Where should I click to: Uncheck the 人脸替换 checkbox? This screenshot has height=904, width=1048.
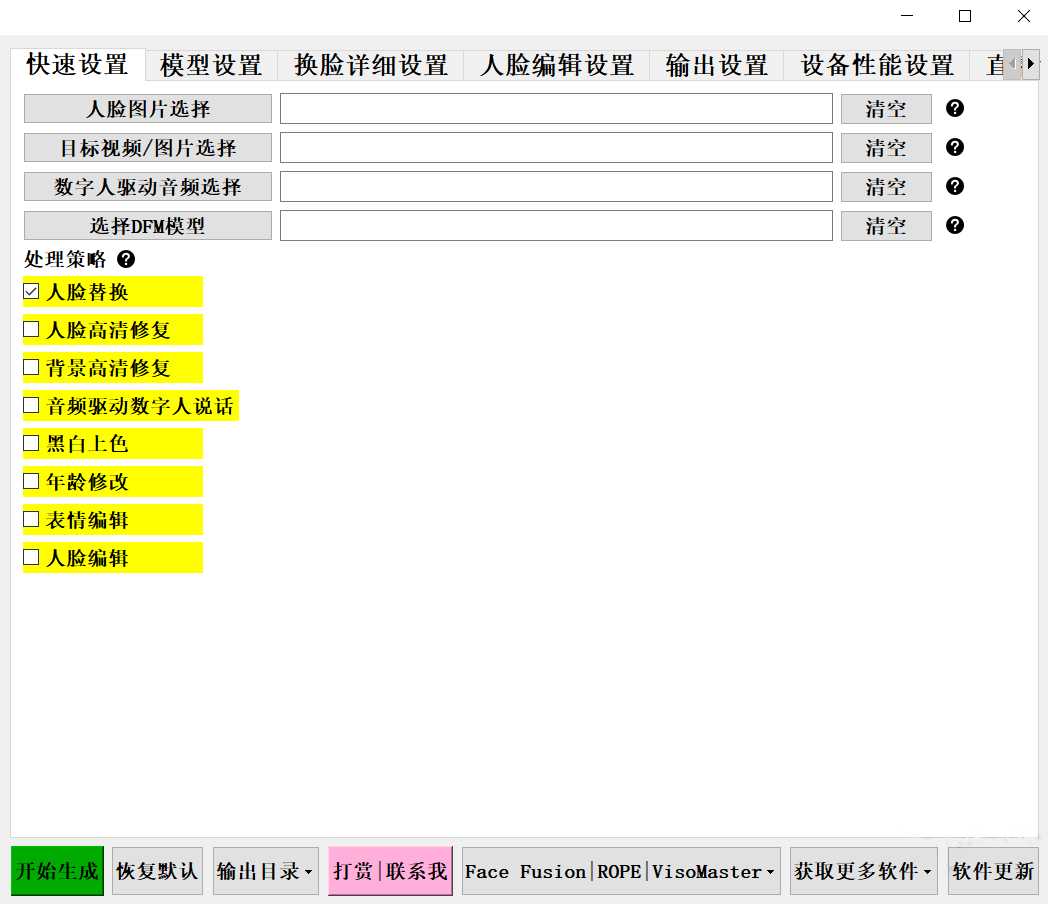coord(31,292)
